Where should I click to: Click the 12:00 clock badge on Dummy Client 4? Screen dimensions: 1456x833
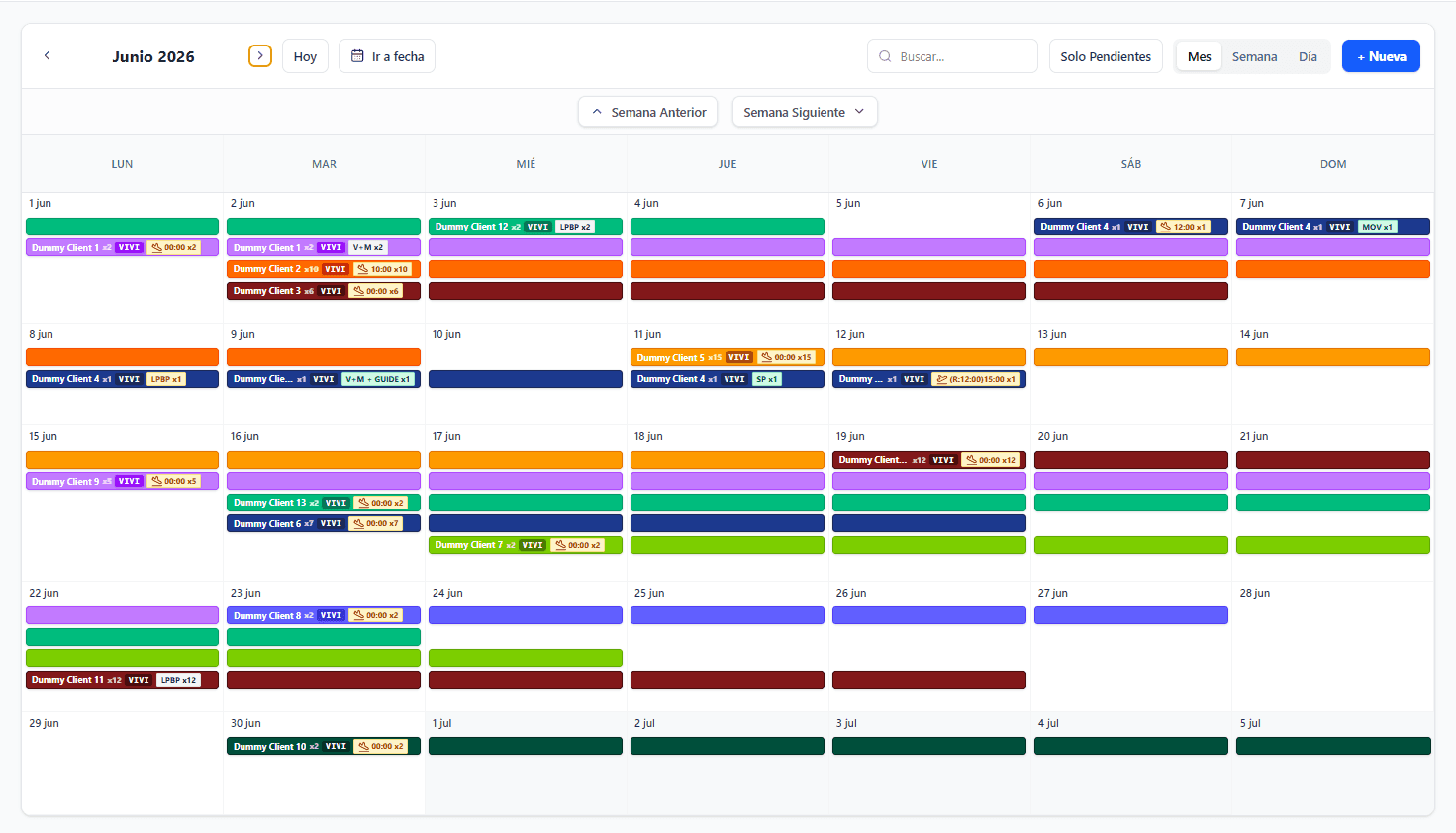click(1183, 226)
